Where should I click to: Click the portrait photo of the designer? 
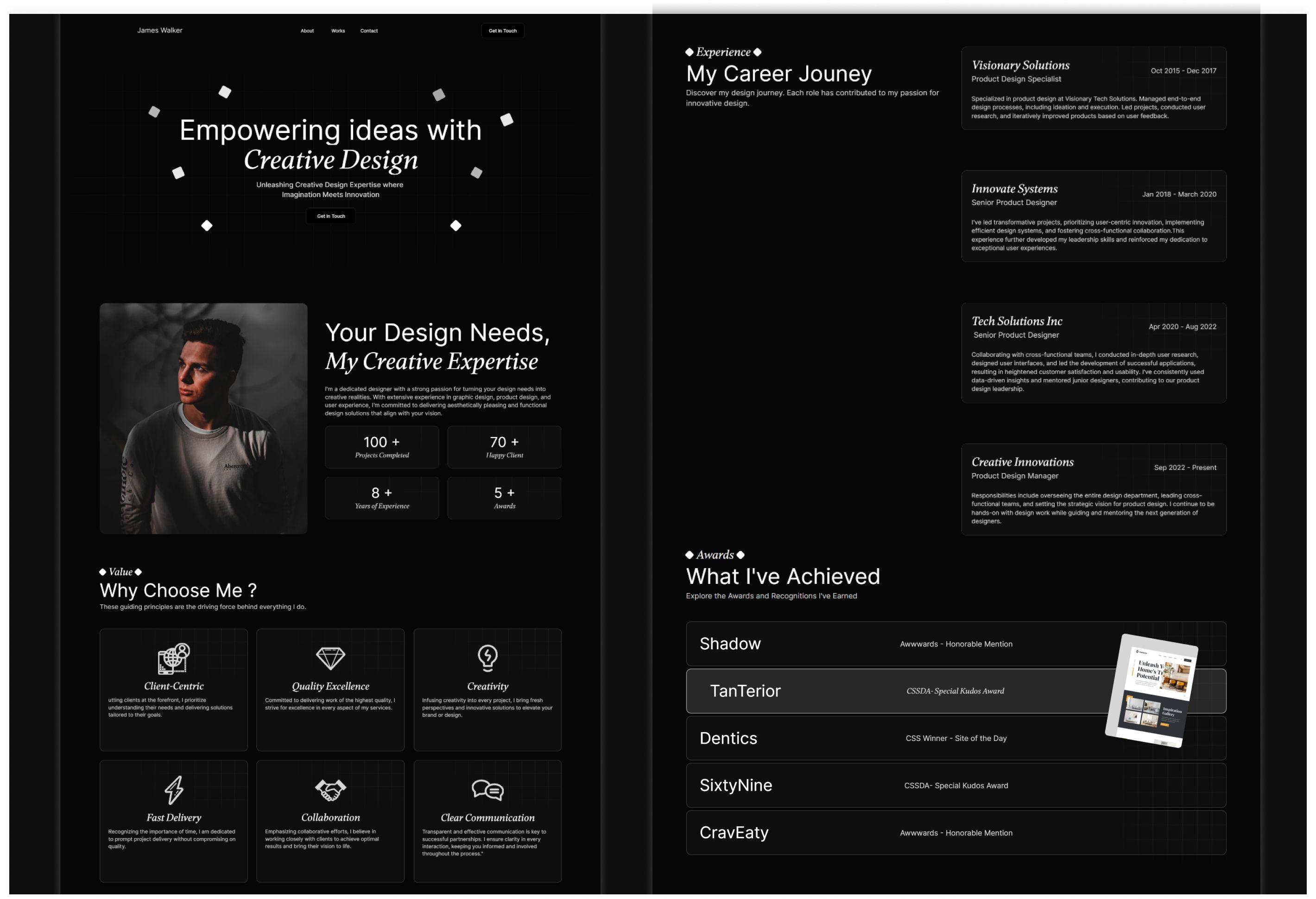(203, 418)
